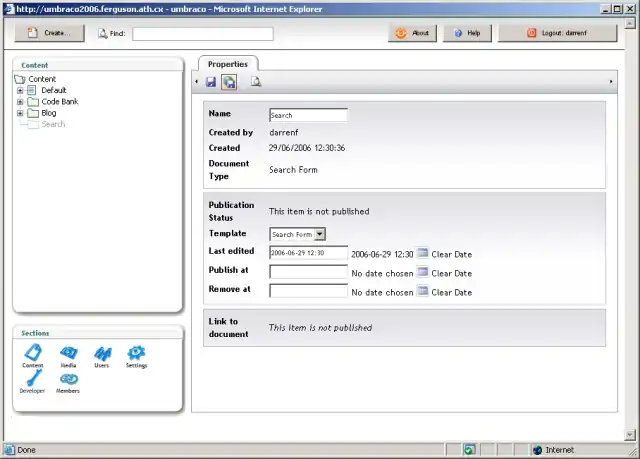The image size is (640, 459).
Task: Open the Template dropdown
Action: (x=320, y=234)
